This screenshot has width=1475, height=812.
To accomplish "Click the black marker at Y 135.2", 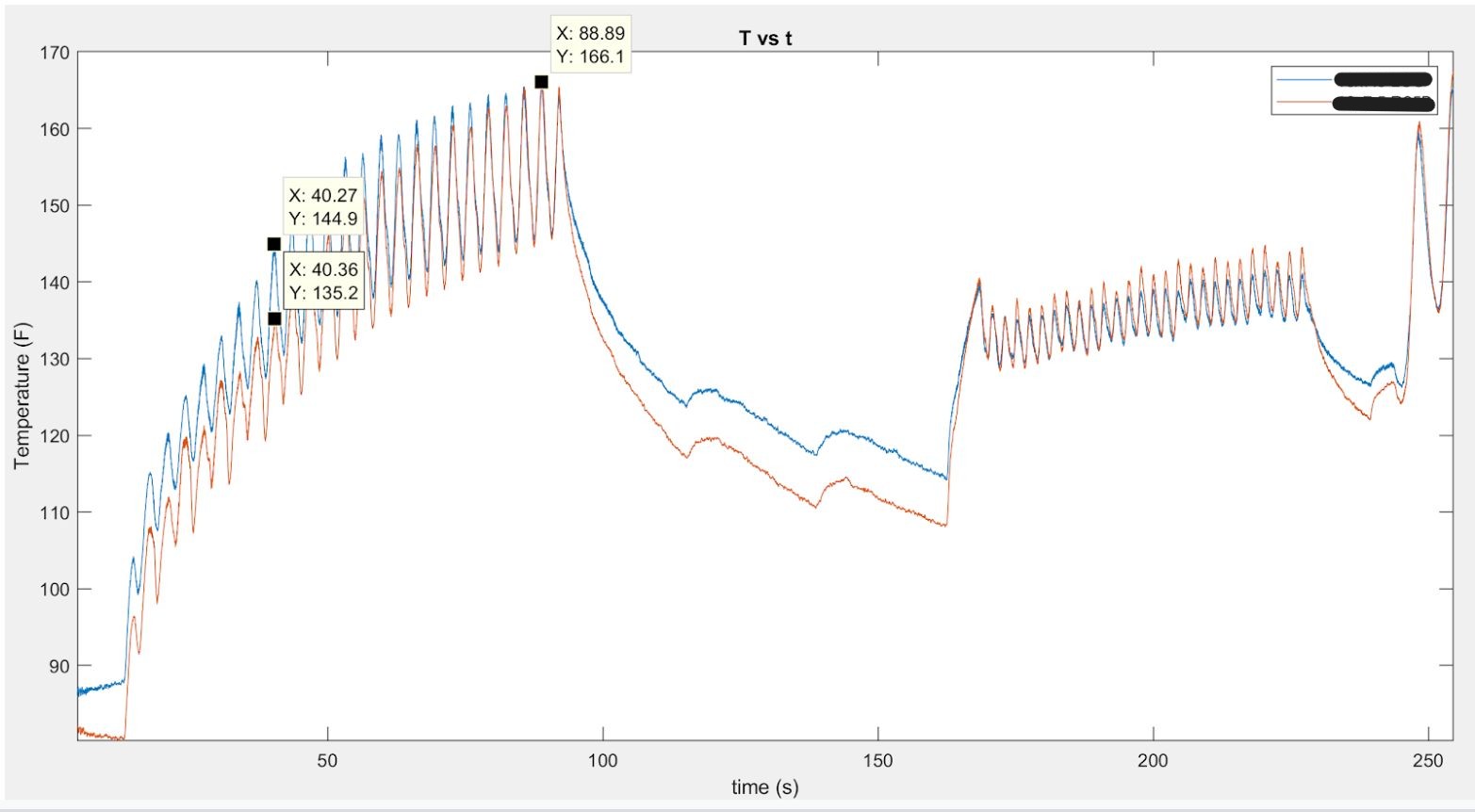I will tap(274, 318).
